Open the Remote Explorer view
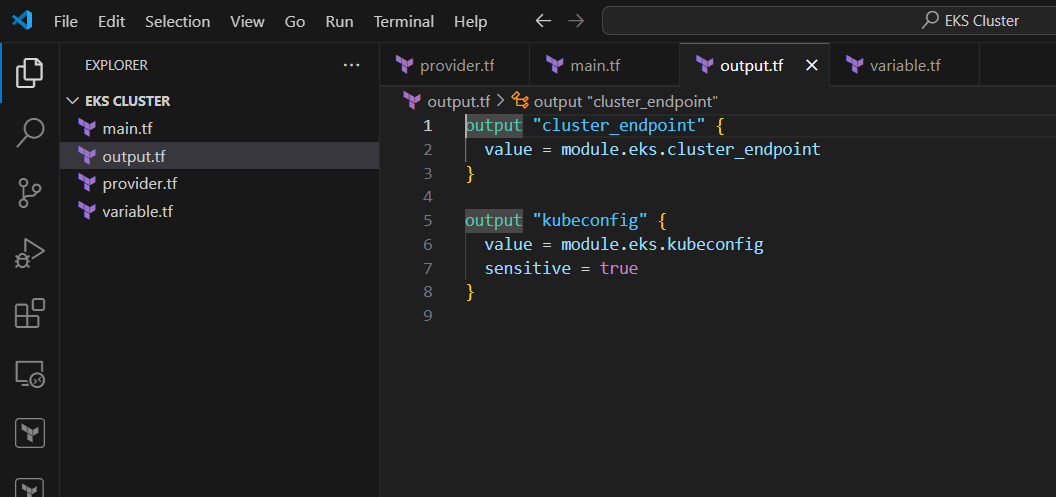Viewport: 1056px width, 497px height. pos(30,373)
